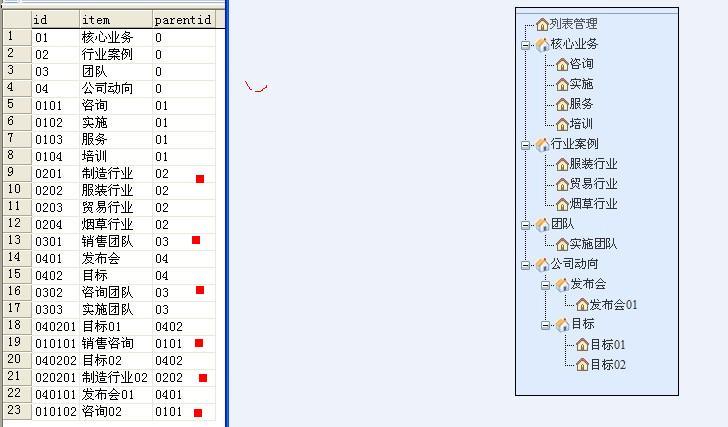Select row header number 1
This screenshot has height=427, width=728.
coord(17,37)
